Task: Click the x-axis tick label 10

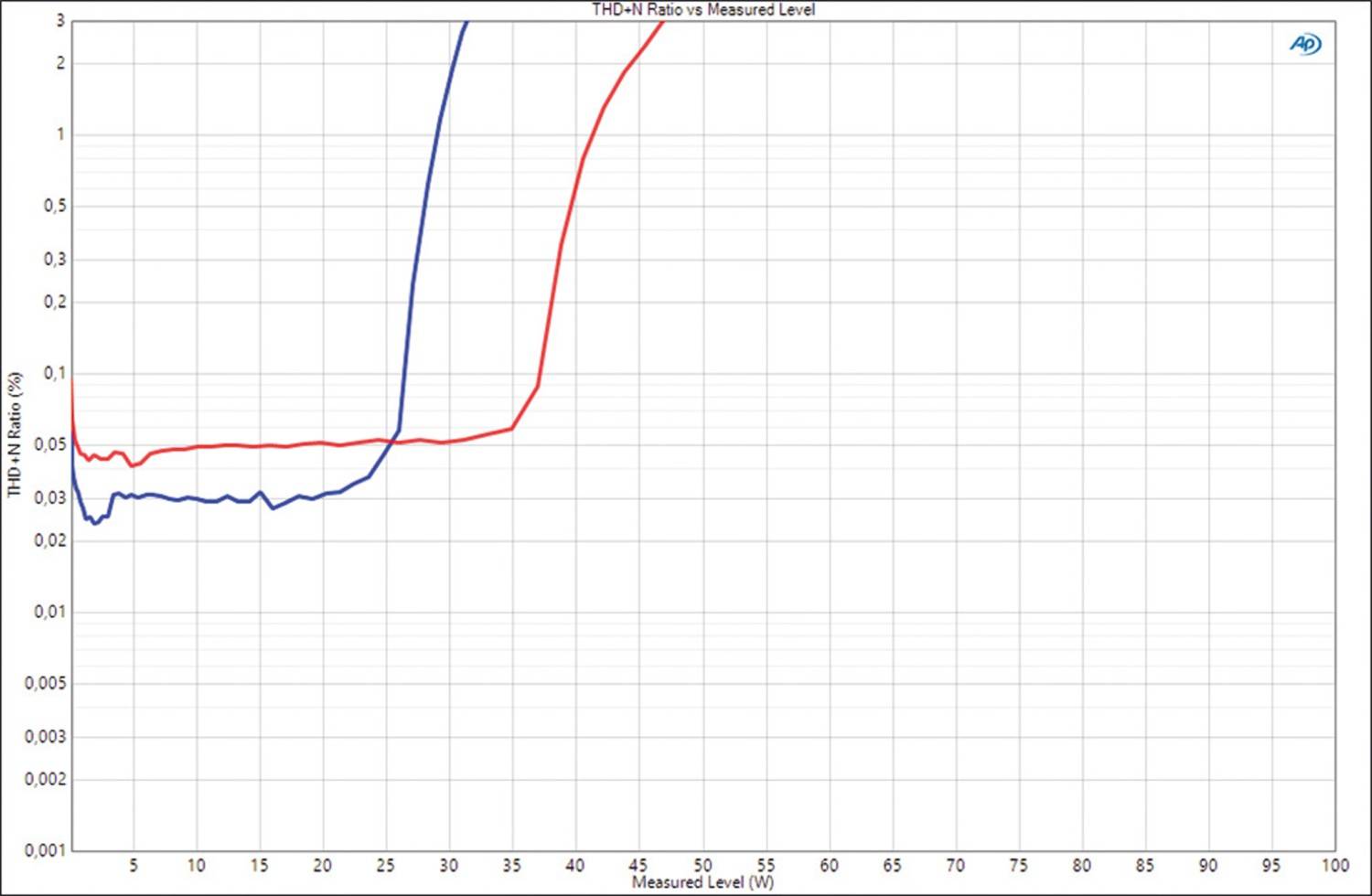Action: point(197,865)
